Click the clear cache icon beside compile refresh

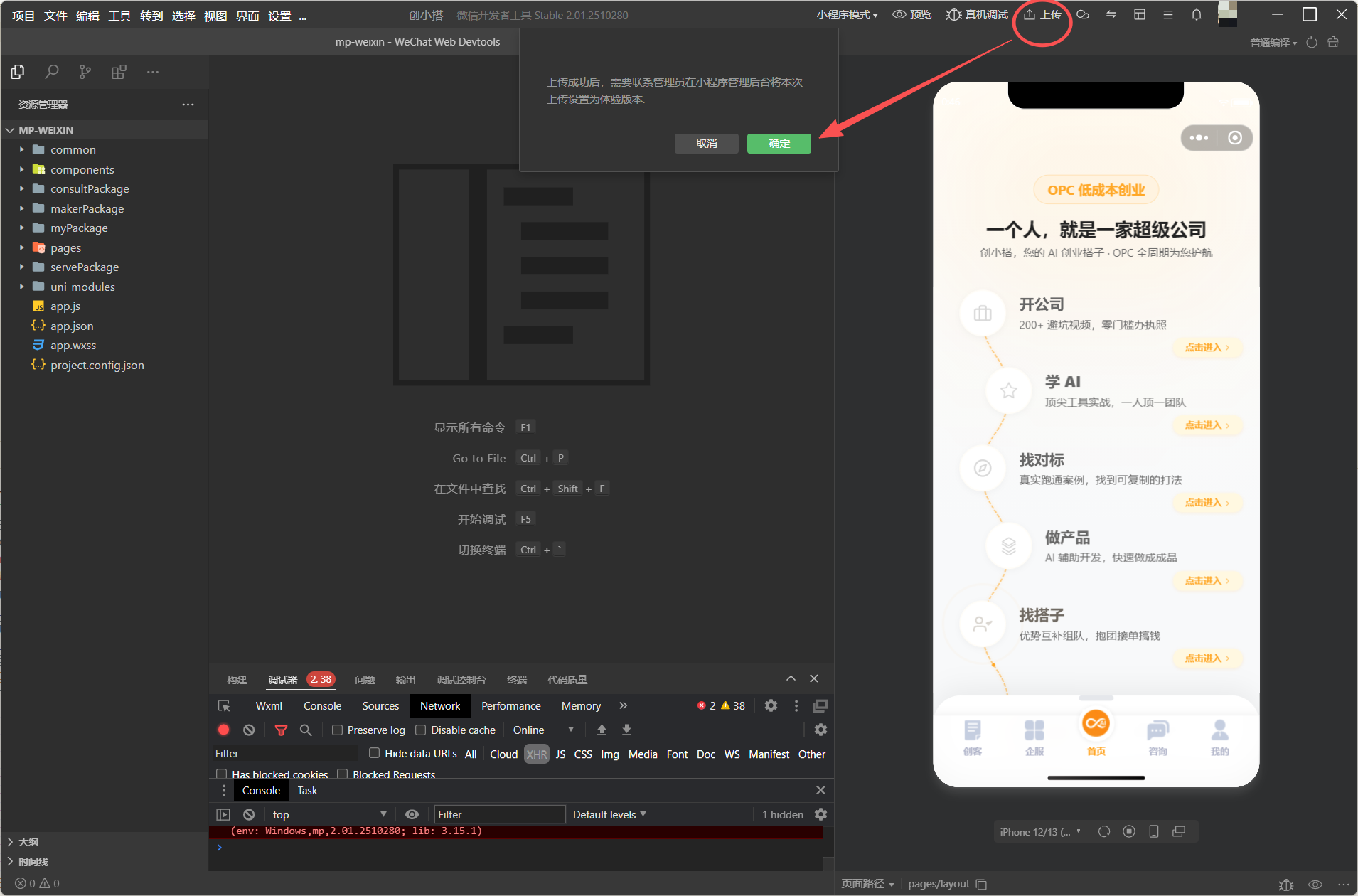1333,43
